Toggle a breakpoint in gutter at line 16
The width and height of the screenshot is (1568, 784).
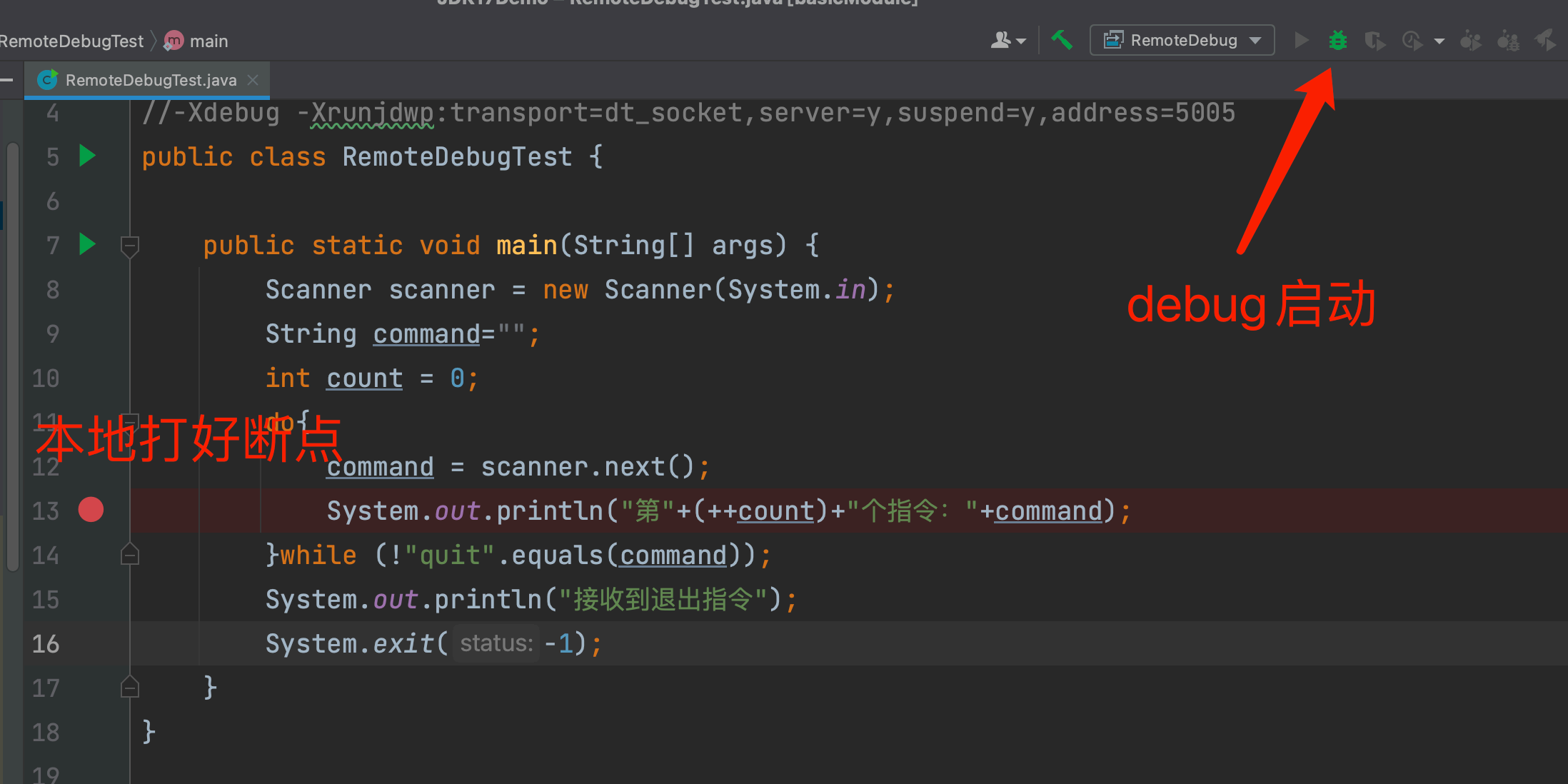coord(91,643)
